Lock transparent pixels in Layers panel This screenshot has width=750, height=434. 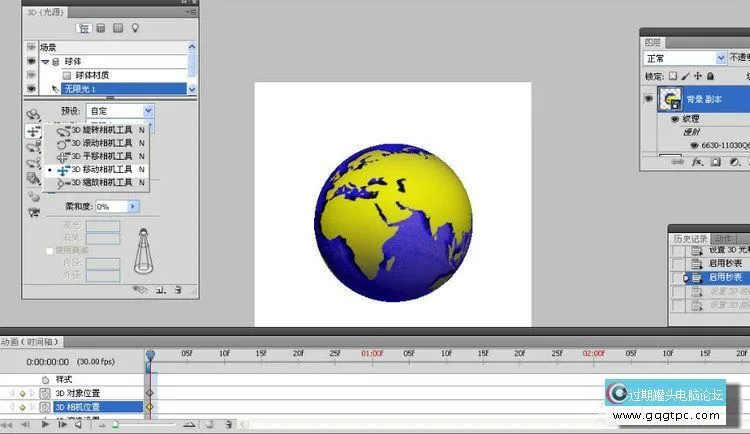[673, 76]
